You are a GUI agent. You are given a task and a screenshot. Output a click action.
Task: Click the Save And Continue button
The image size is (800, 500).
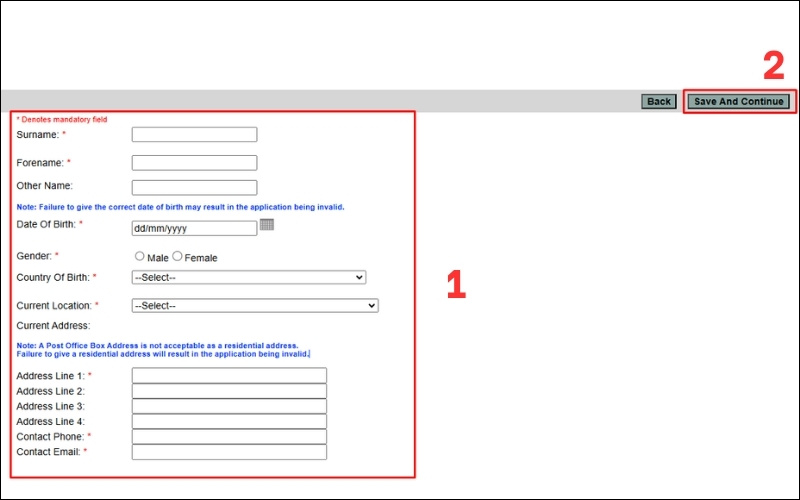click(739, 101)
